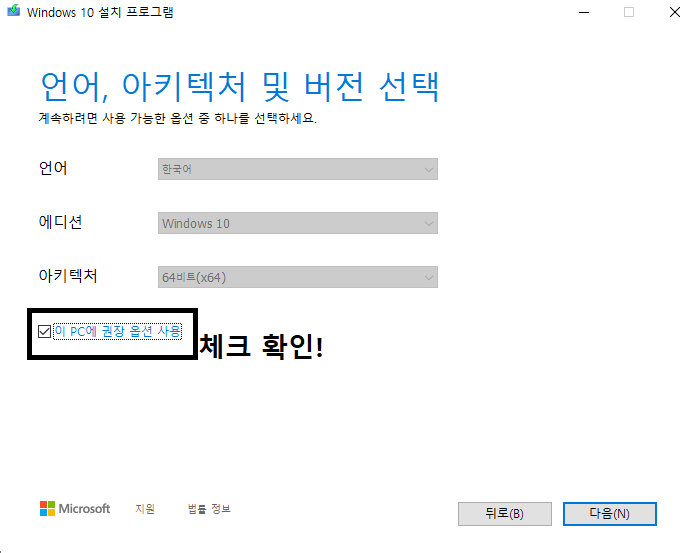Image resolution: width=693 pixels, height=553 pixels.
Task: Open the 법률 정보 link
Action: (x=209, y=509)
